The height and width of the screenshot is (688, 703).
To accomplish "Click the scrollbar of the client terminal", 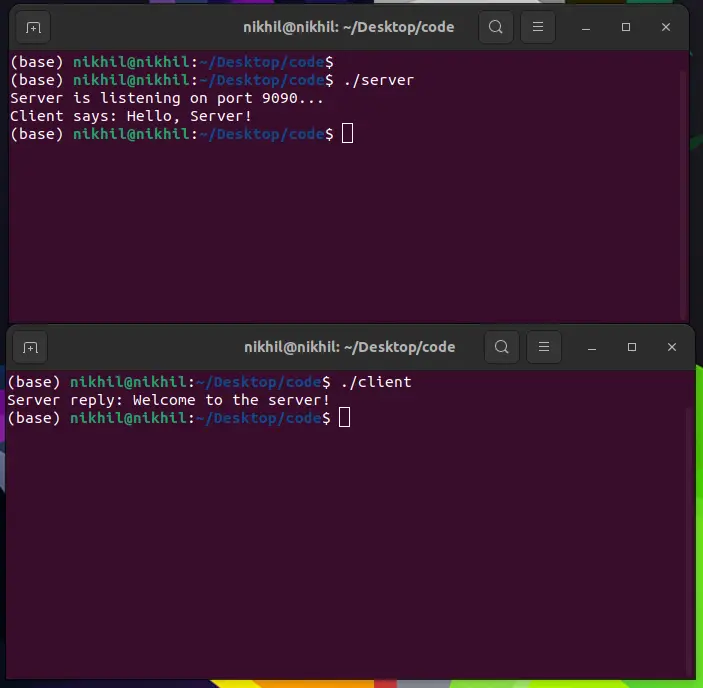I will tap(691, 542).
